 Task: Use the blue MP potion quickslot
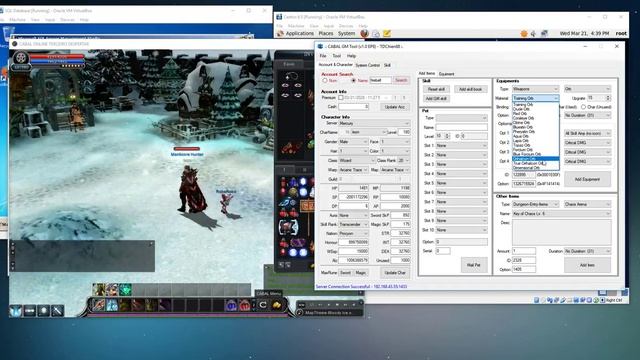pyautogui.click(x=231, y=305)
